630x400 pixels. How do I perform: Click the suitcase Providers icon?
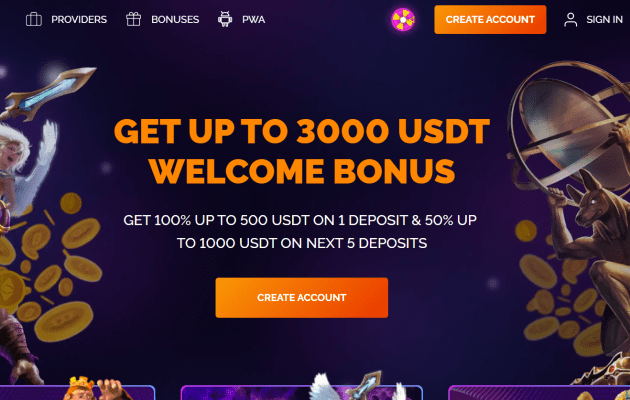(x=34, y=19)
